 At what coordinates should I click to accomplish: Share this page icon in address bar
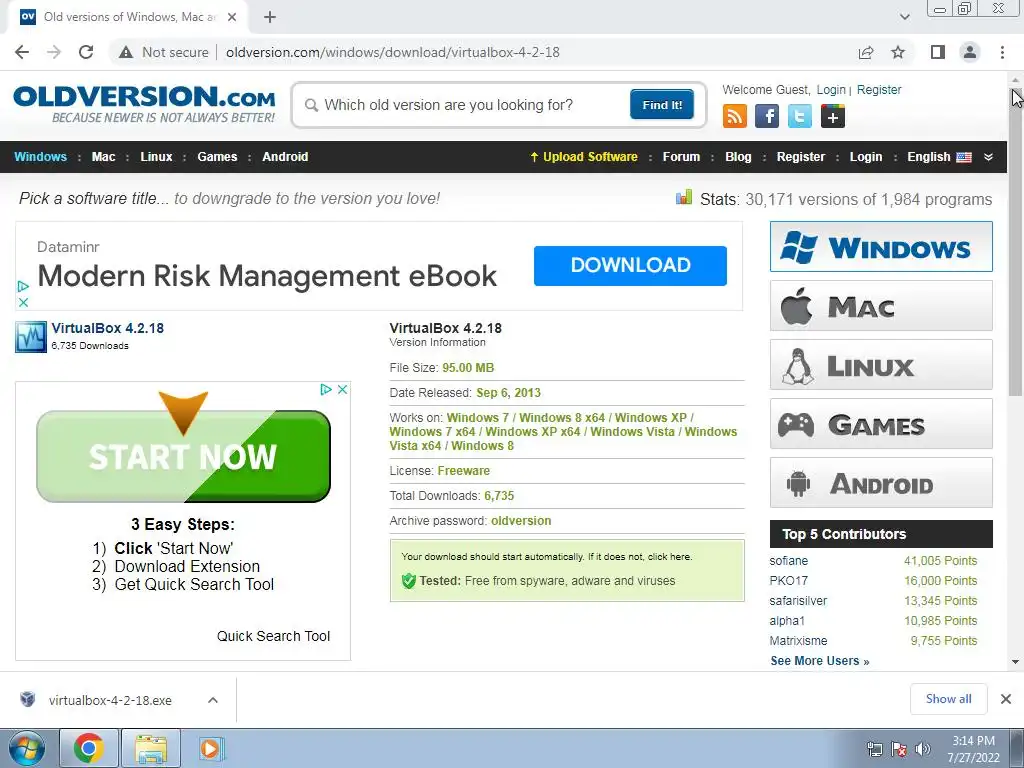click(x=866, y=52)
